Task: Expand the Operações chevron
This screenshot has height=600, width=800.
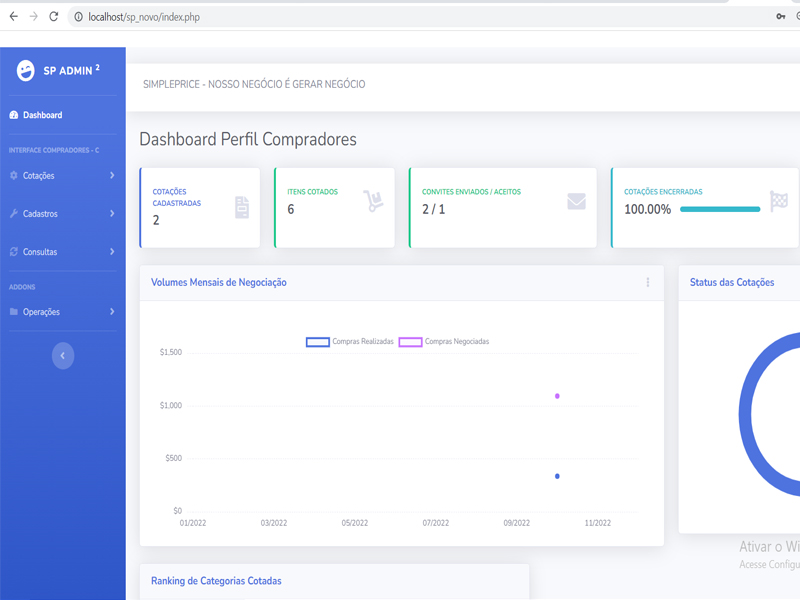Action: click(112, 311)
